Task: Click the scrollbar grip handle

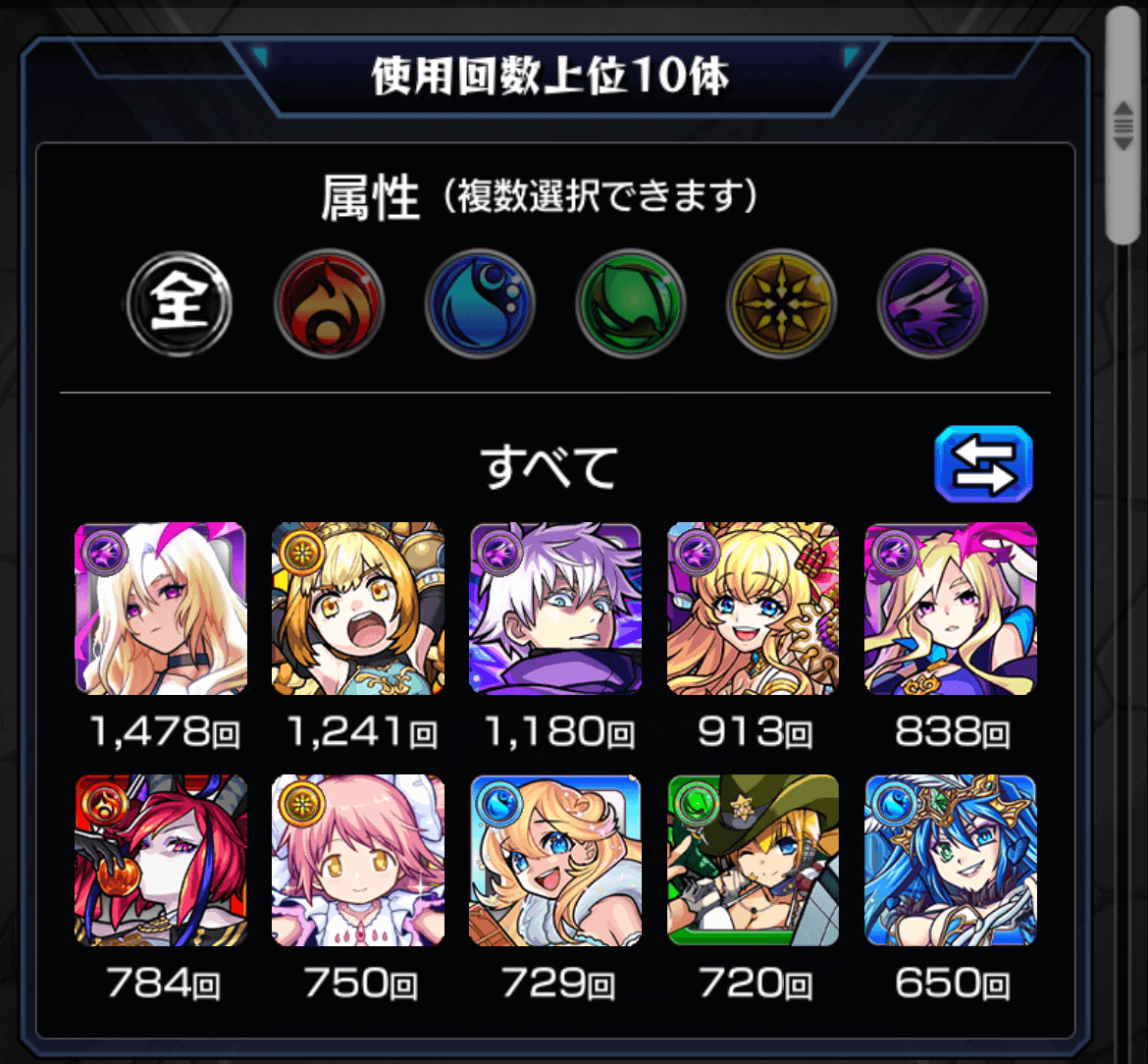Action: (x=1123, y=126)
